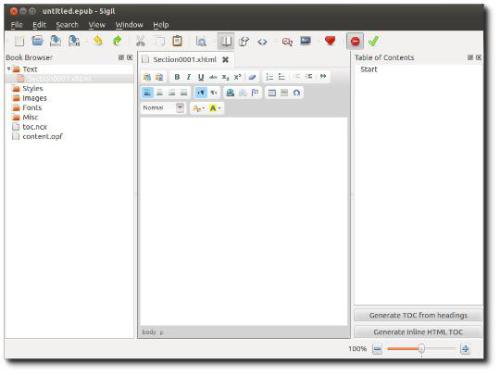Create a new book with the New icon
The height and width of the screenshot is (375, 500).
click(19, 41)
